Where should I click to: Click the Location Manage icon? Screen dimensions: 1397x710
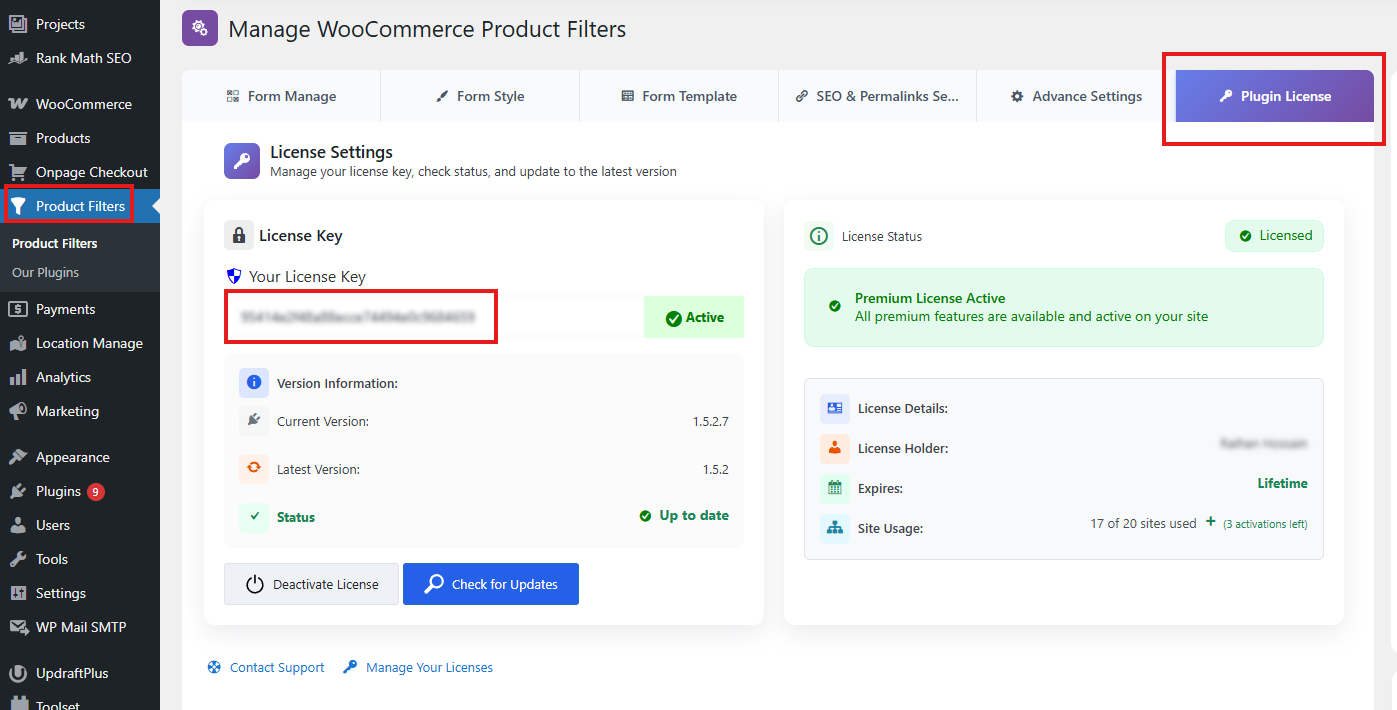click(x=18, y=343)
